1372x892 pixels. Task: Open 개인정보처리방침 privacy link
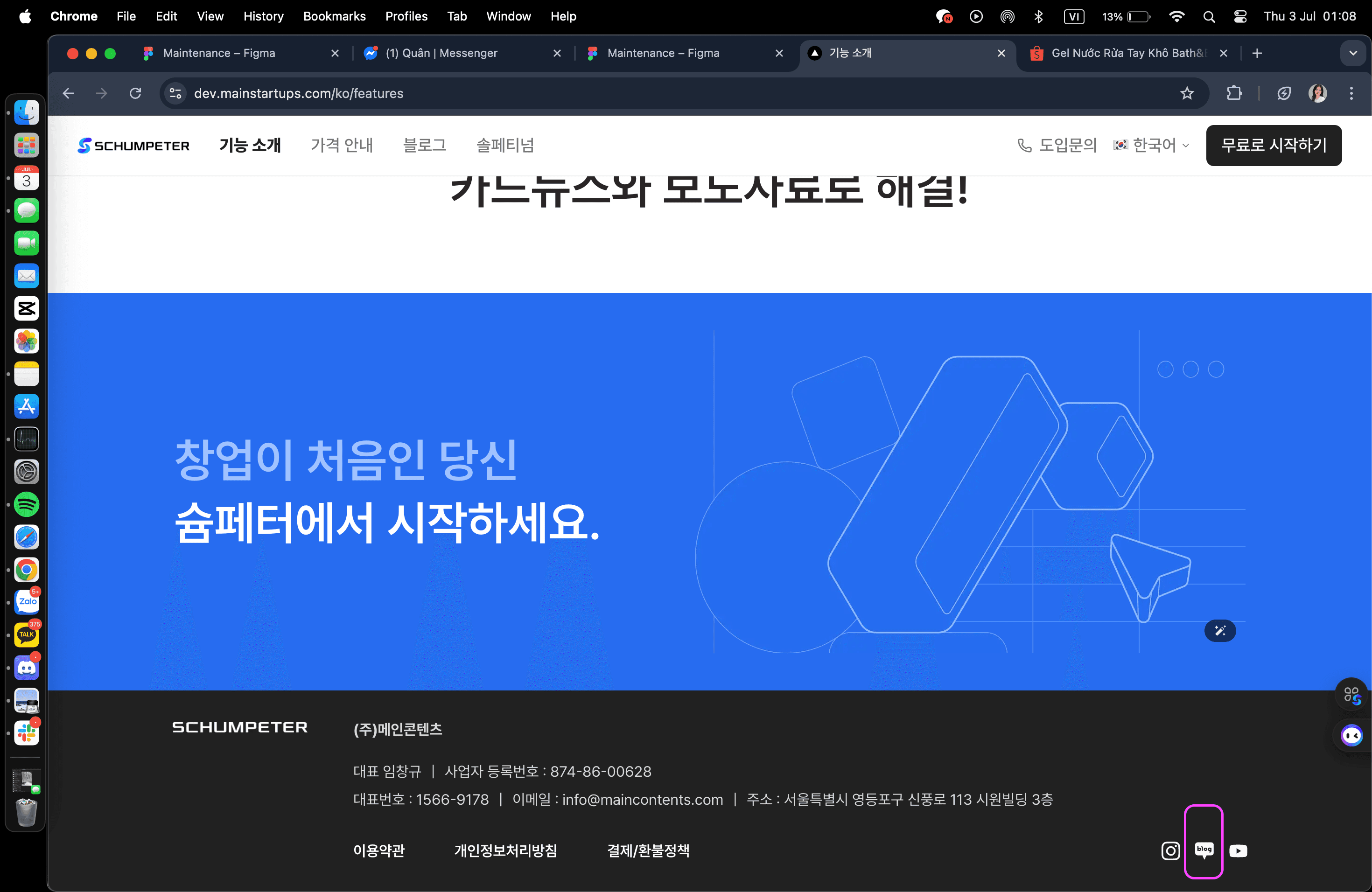[x=505, y=850]
